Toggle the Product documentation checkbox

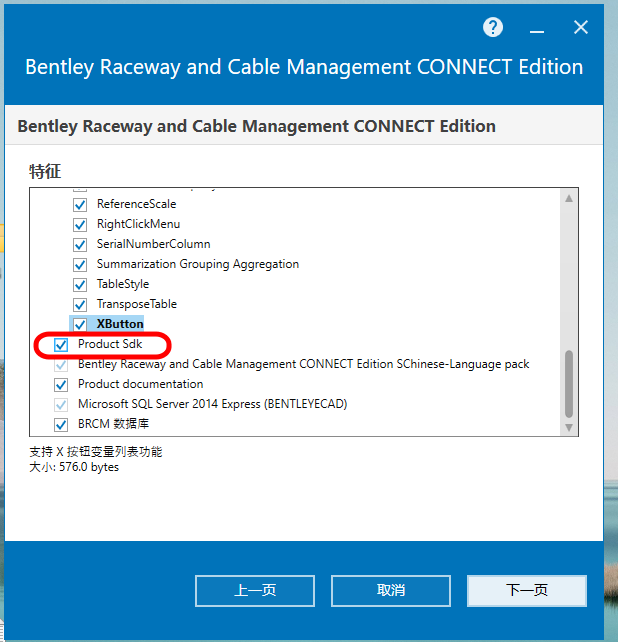point(61,384)
